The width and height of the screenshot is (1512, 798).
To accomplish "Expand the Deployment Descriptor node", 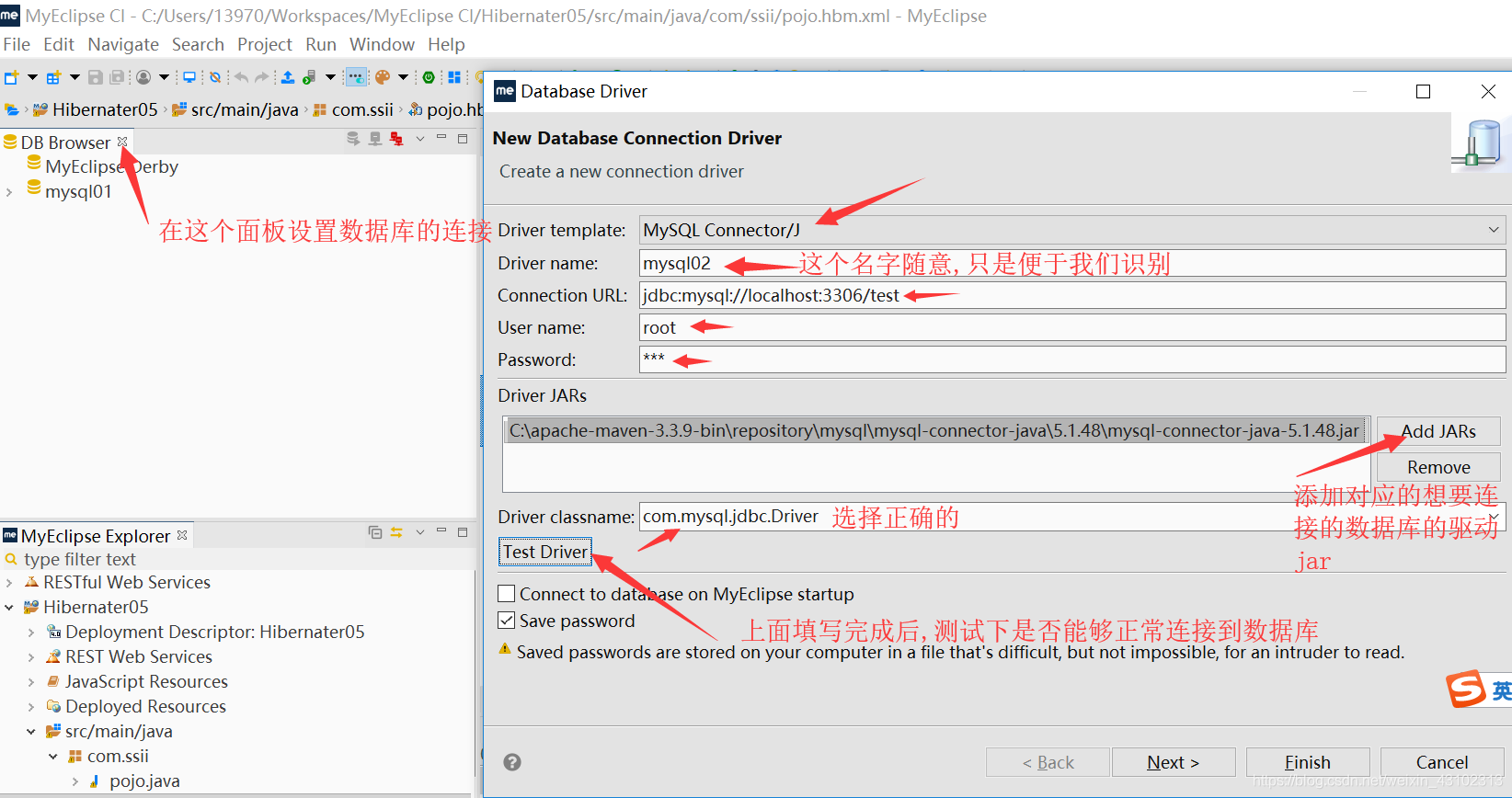I will click(x=31, y=633).
